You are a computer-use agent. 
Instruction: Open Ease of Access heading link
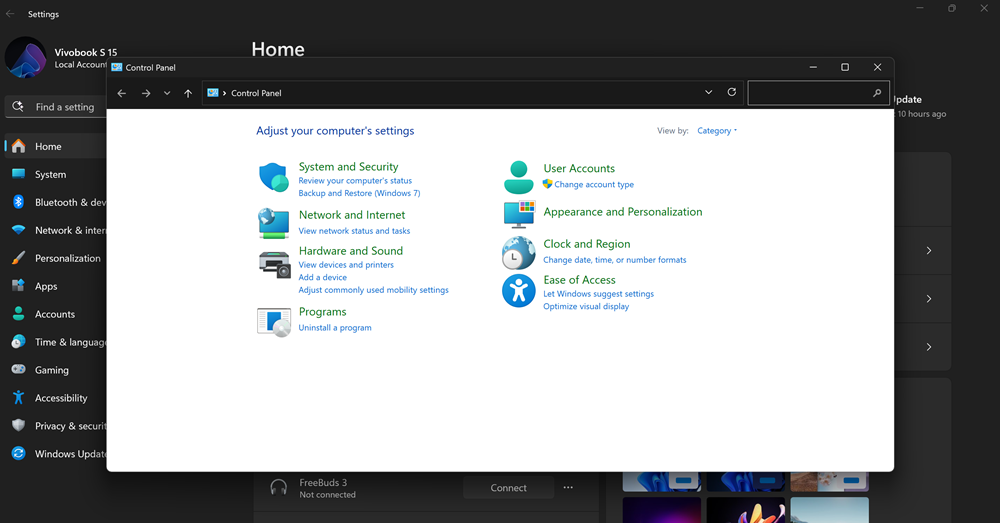(x=579, y=280)
